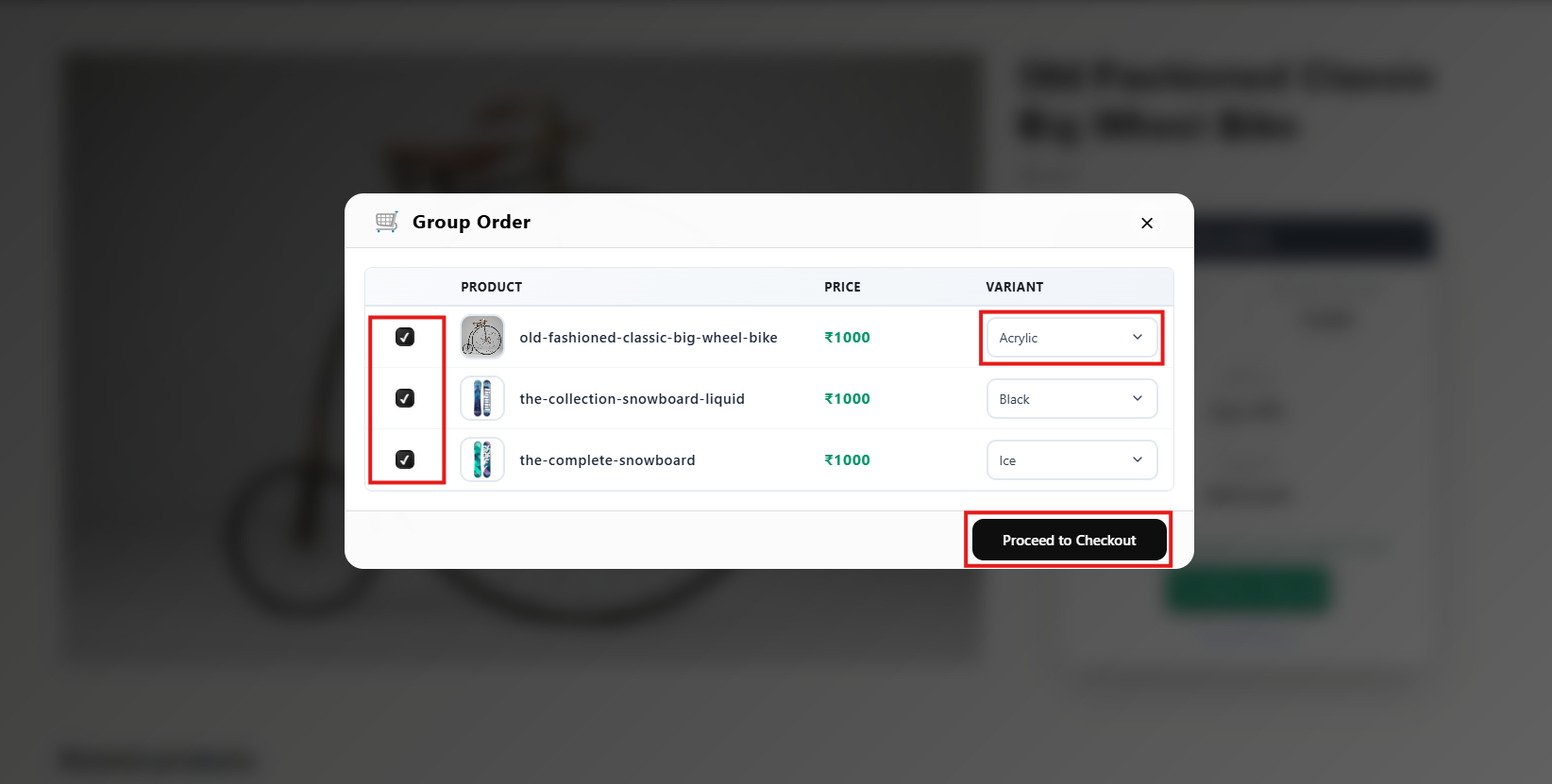
Task: Close the Group Order dialog
Action: 1147,224
